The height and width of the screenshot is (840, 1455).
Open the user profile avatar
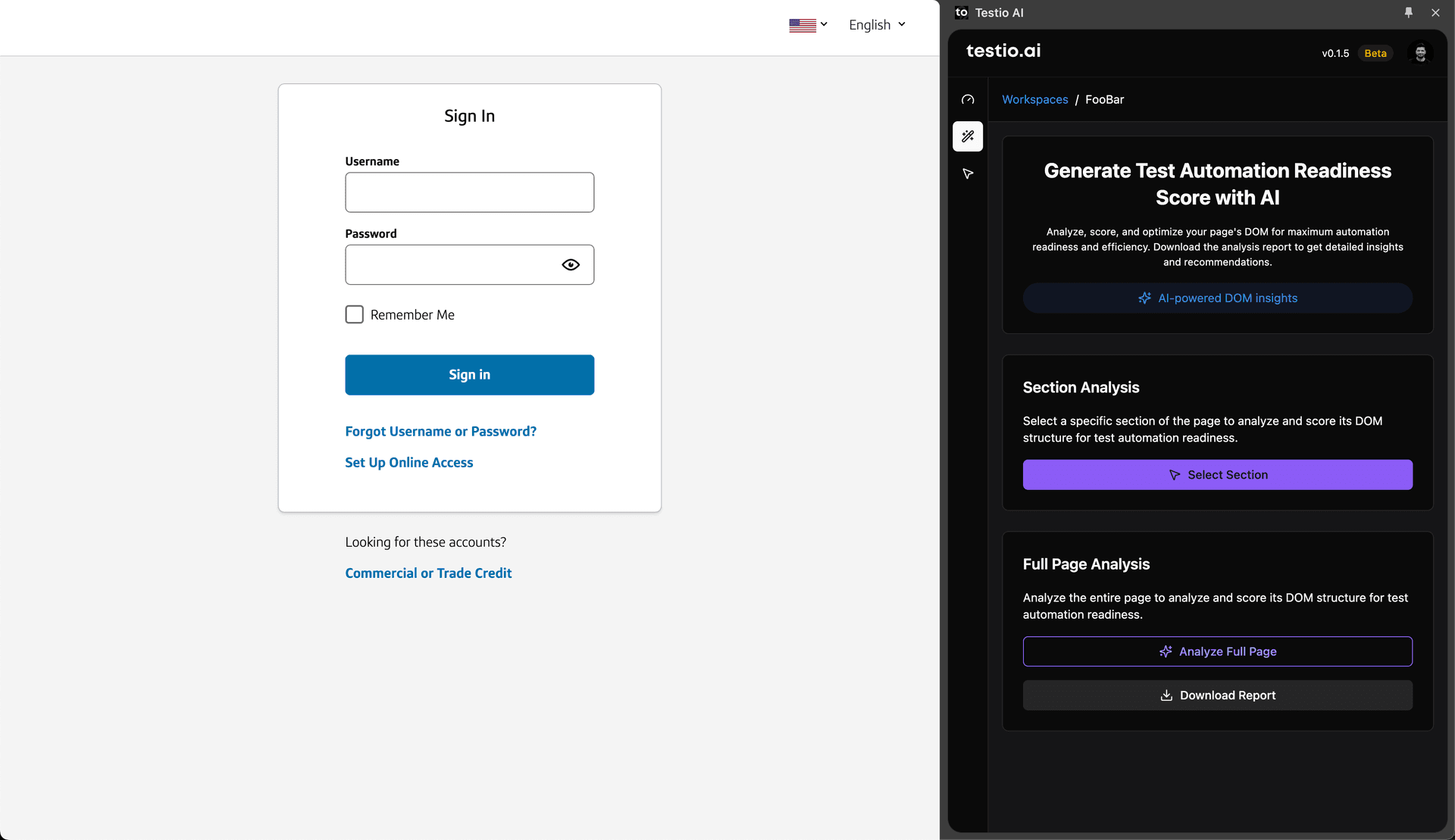pyautogui.click(x=1420, y=53)
